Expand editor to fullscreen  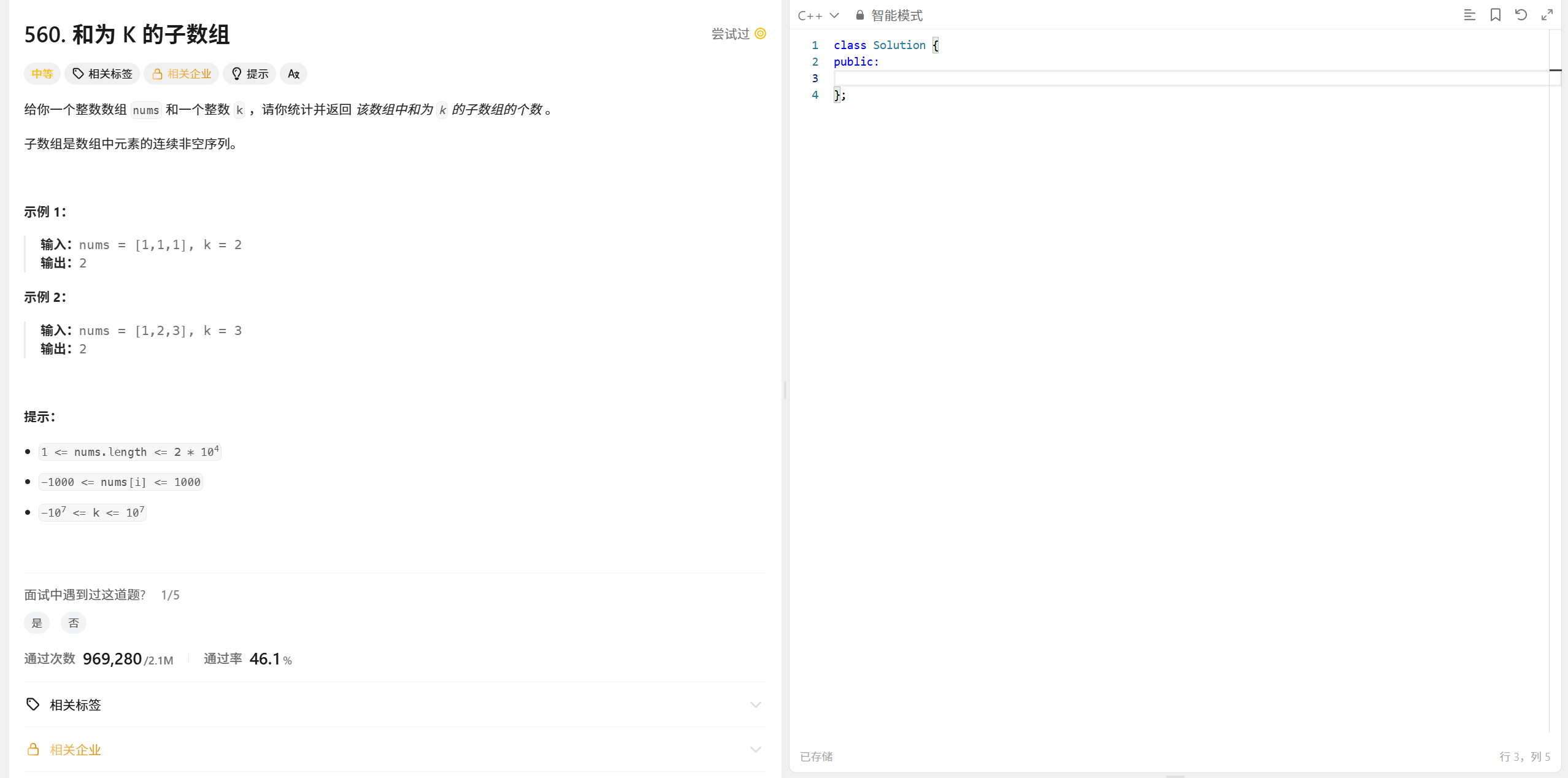point(1547,15)
